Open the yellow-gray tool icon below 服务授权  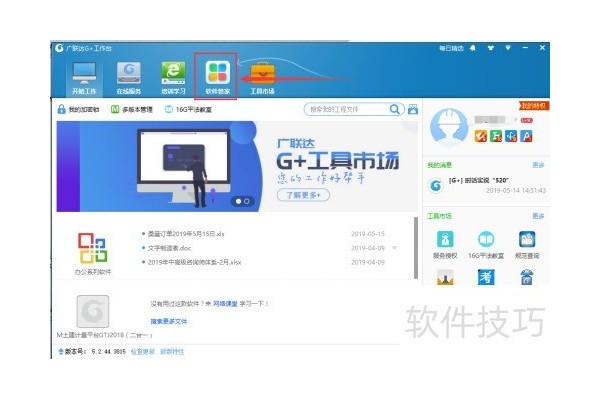445,277
